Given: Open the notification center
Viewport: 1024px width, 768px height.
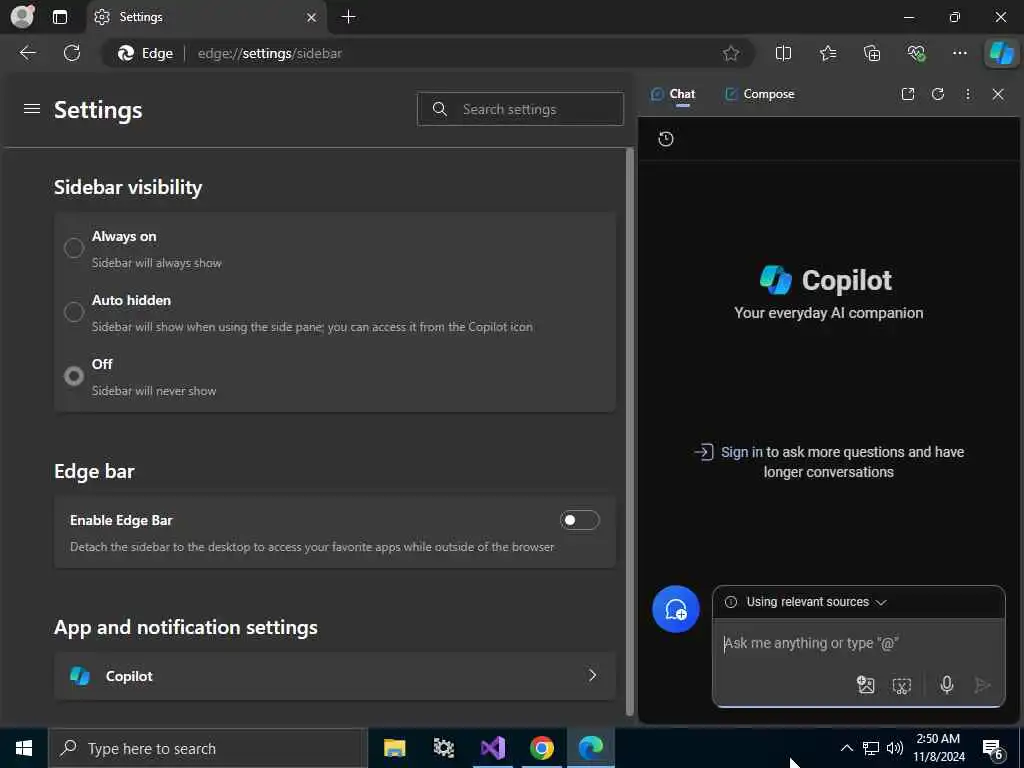Looking at the screenshot, I should [x=993, y=748].
